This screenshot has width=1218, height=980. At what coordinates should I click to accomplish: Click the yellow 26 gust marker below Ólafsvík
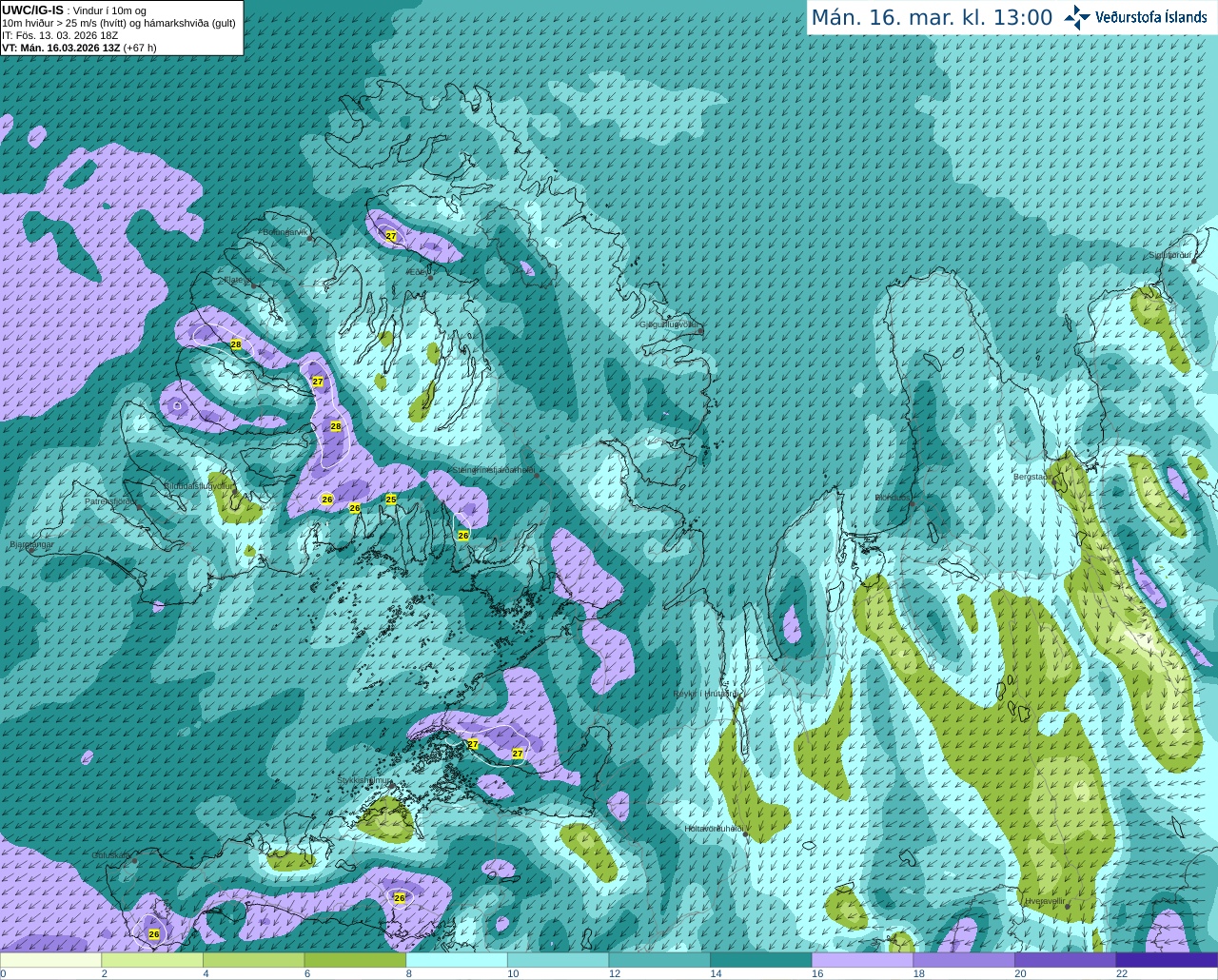point(154,934)
